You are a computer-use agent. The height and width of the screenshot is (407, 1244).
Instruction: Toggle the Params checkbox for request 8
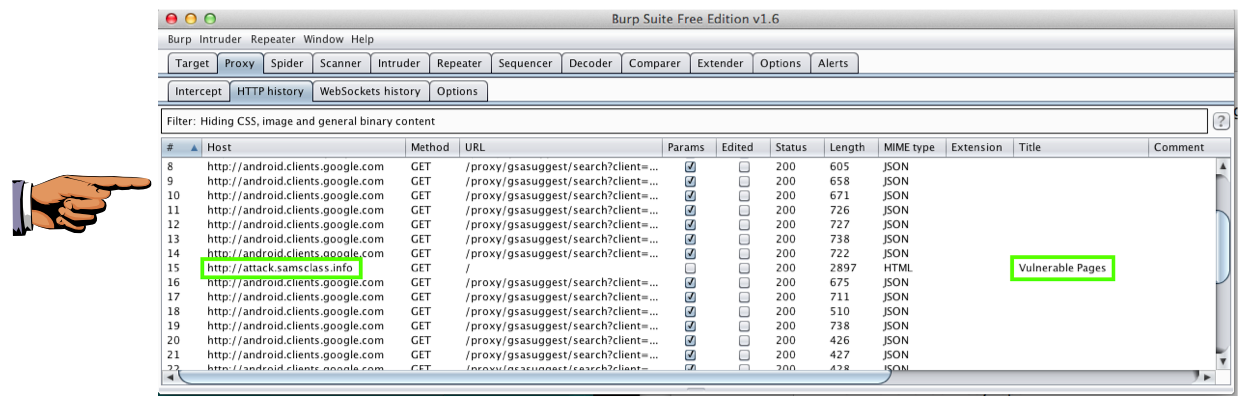click(689, 167)
